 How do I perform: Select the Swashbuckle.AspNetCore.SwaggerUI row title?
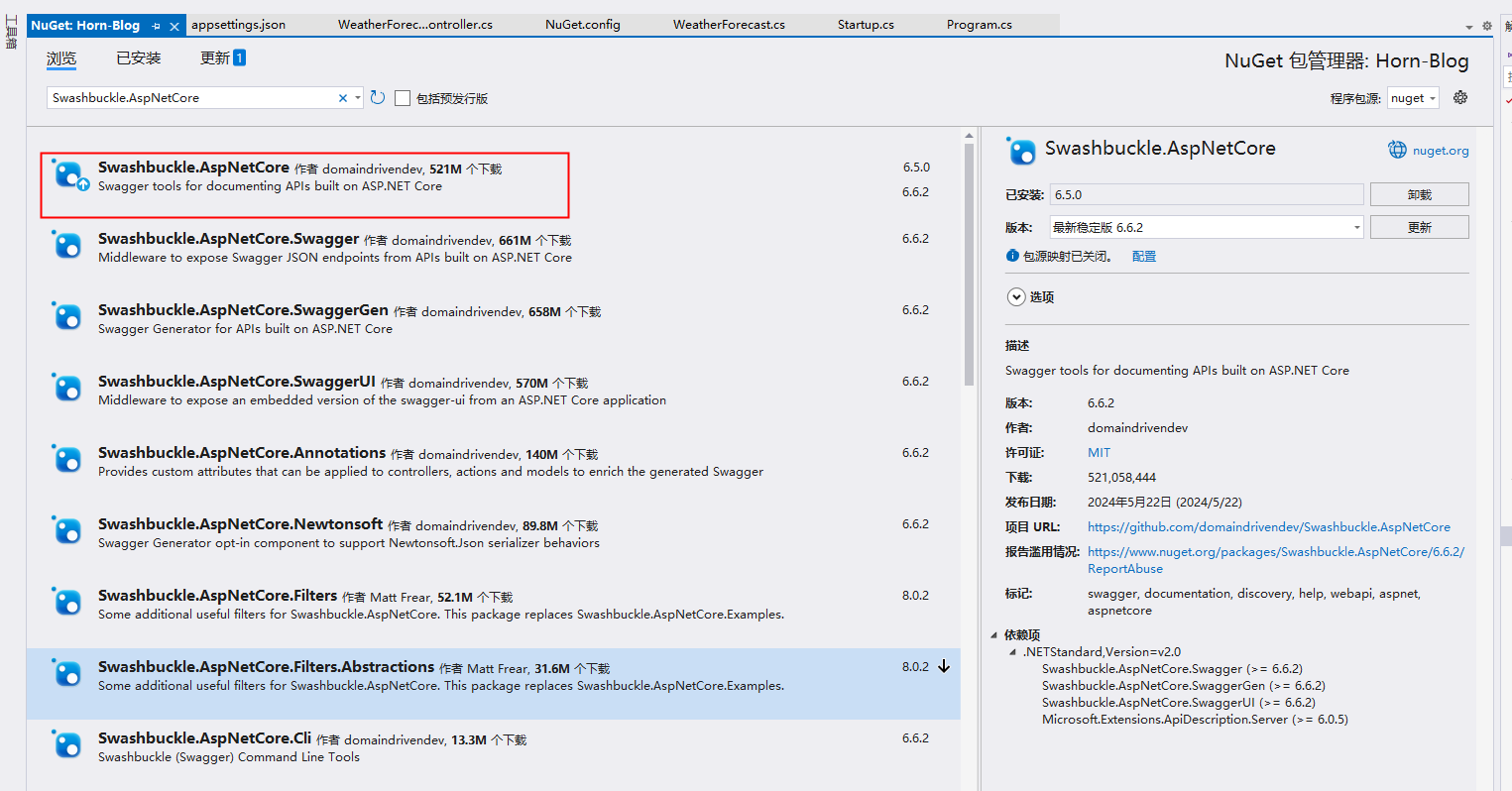[237, 382]
